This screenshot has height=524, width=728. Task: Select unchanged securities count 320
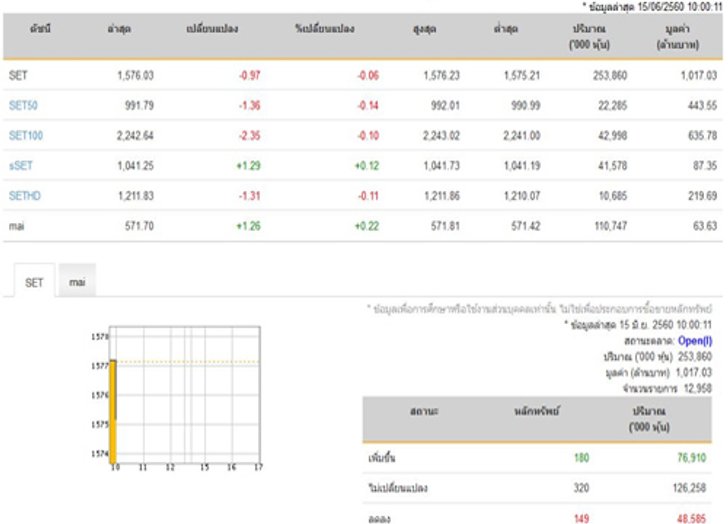tap(581, 488)
